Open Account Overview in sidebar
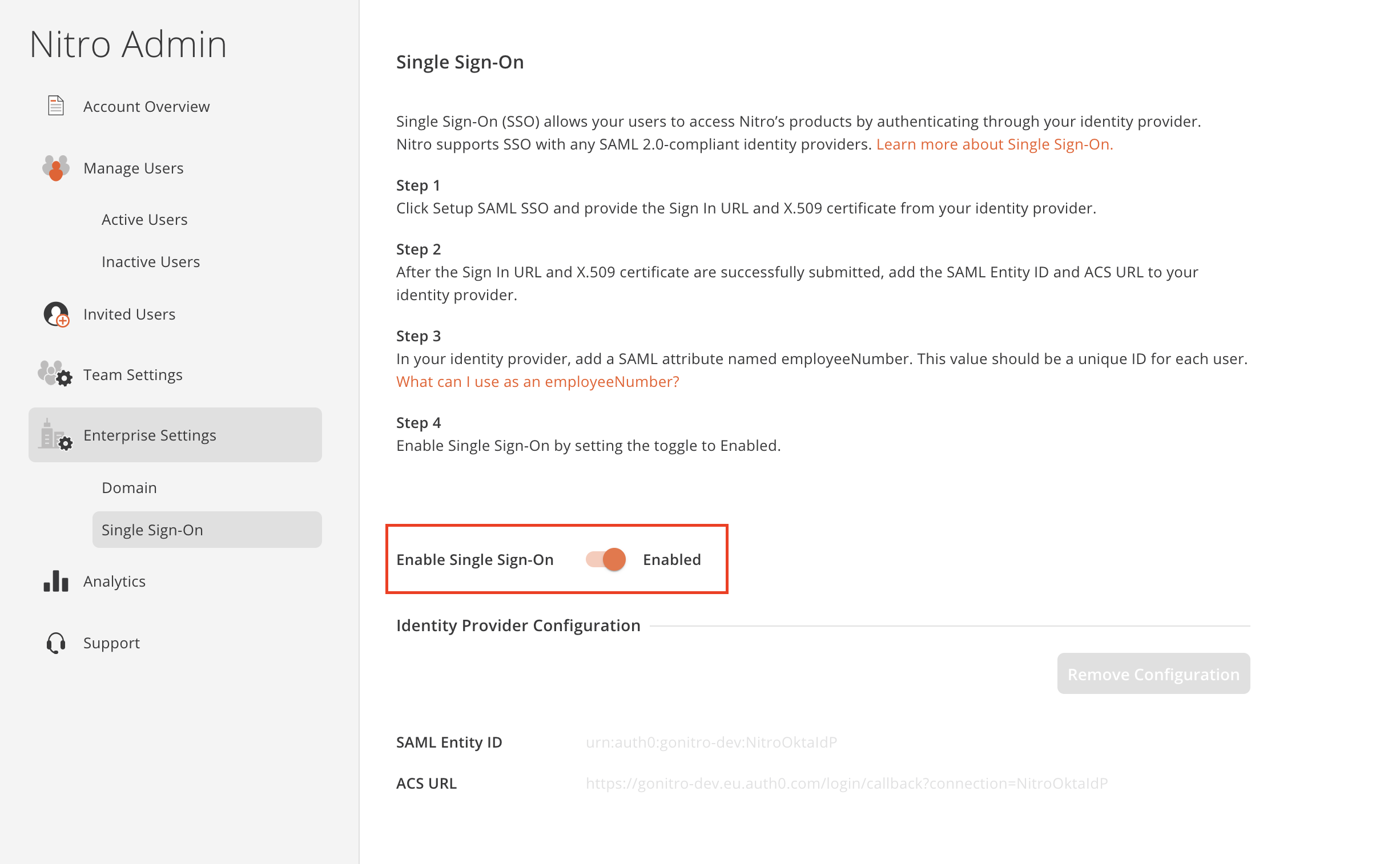This screenshot has width=1400, height=864. 146,106
